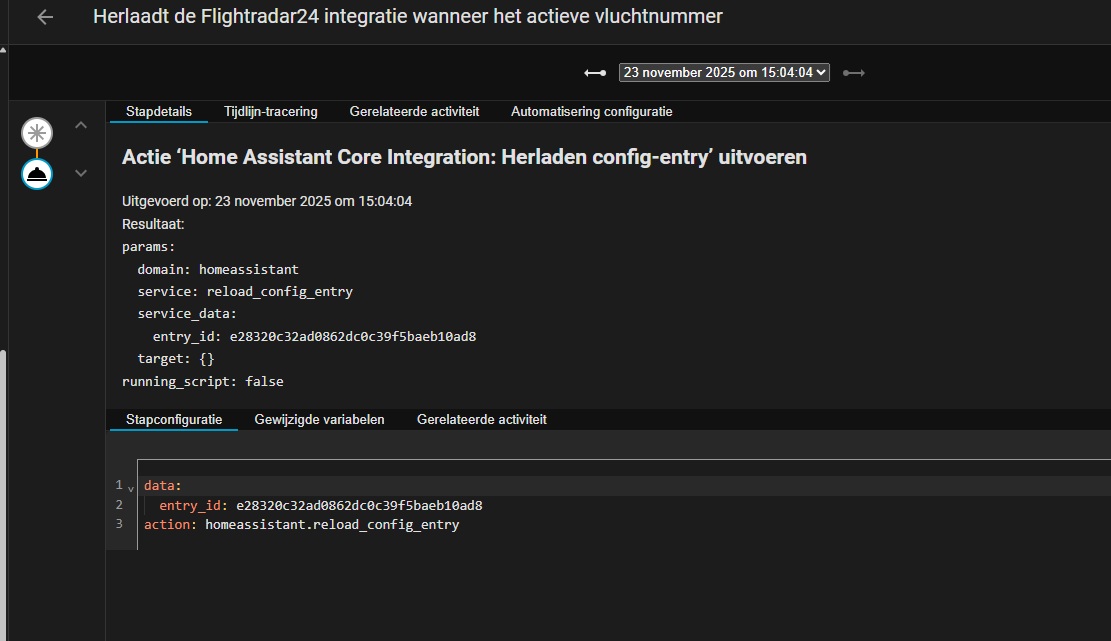Select the Stapconfiguratie tab
Image resolution: width=1111 pixels, height=641 pixels.
(173, 420)
